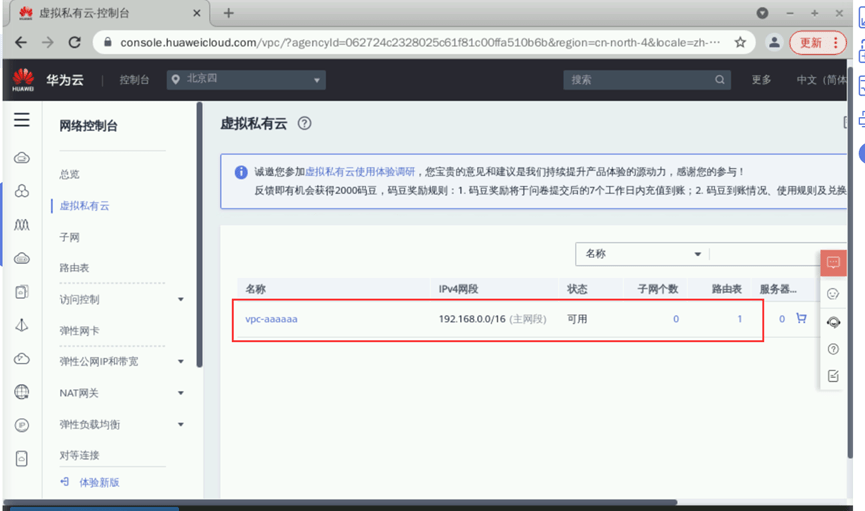Open the customer service headset icon

(x=834, y=322)
